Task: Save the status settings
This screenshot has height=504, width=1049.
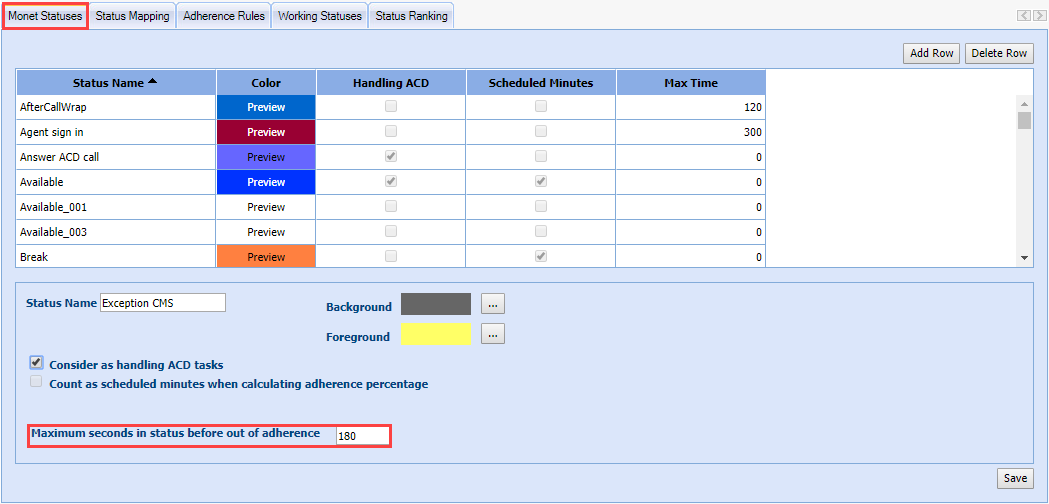Action: [x=1015, y=478]
